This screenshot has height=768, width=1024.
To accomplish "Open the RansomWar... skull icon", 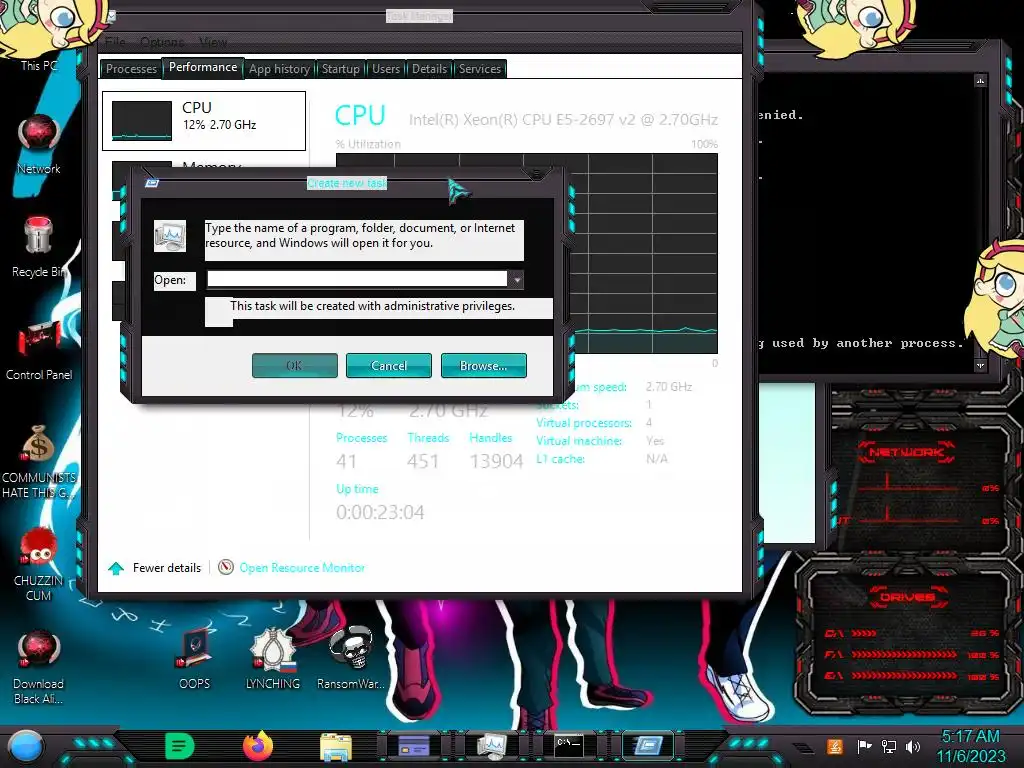I will click(x=351, y=658).
